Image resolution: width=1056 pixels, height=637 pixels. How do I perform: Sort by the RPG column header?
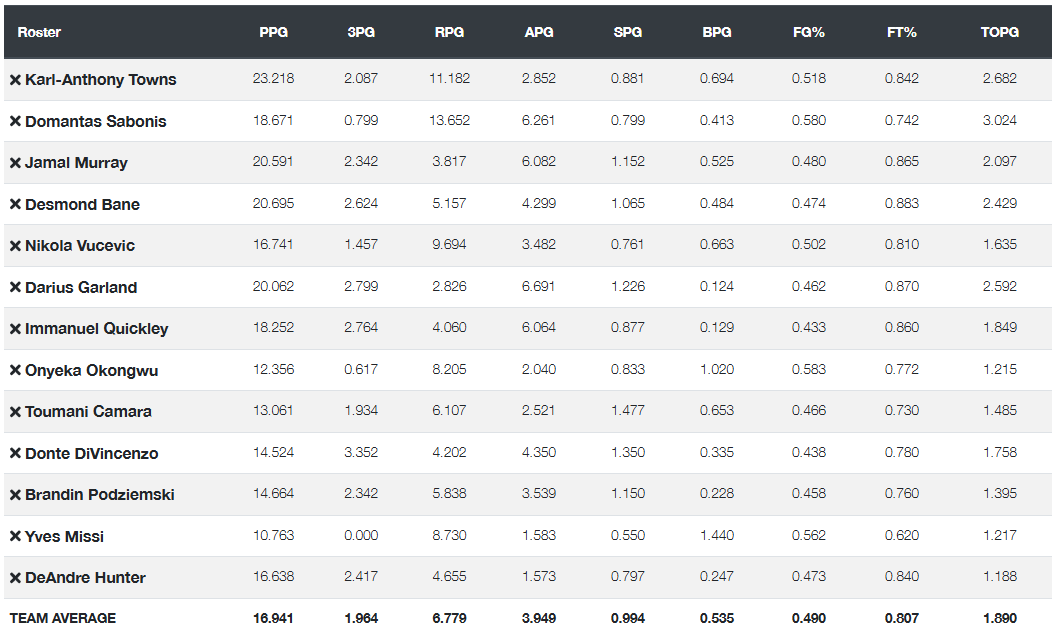[x=449, y=32]
